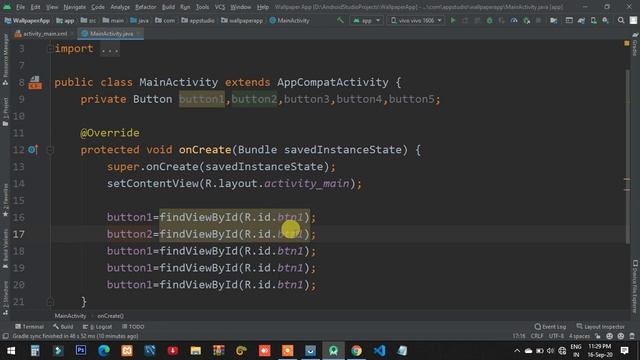Open the File menu
640x360 pixels.
pos(20,7)
